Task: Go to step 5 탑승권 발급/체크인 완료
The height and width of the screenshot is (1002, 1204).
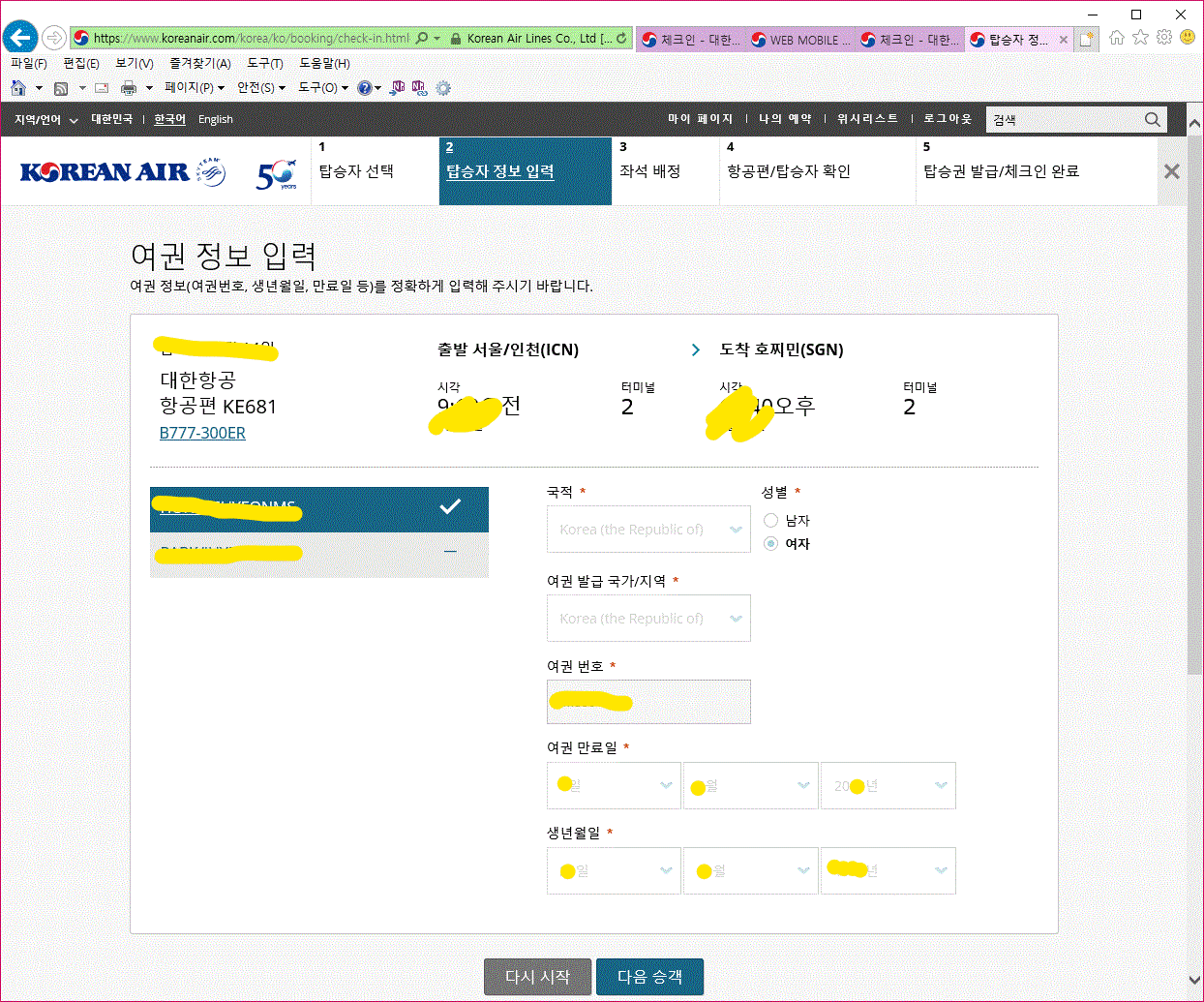Action: (1036, 170)
